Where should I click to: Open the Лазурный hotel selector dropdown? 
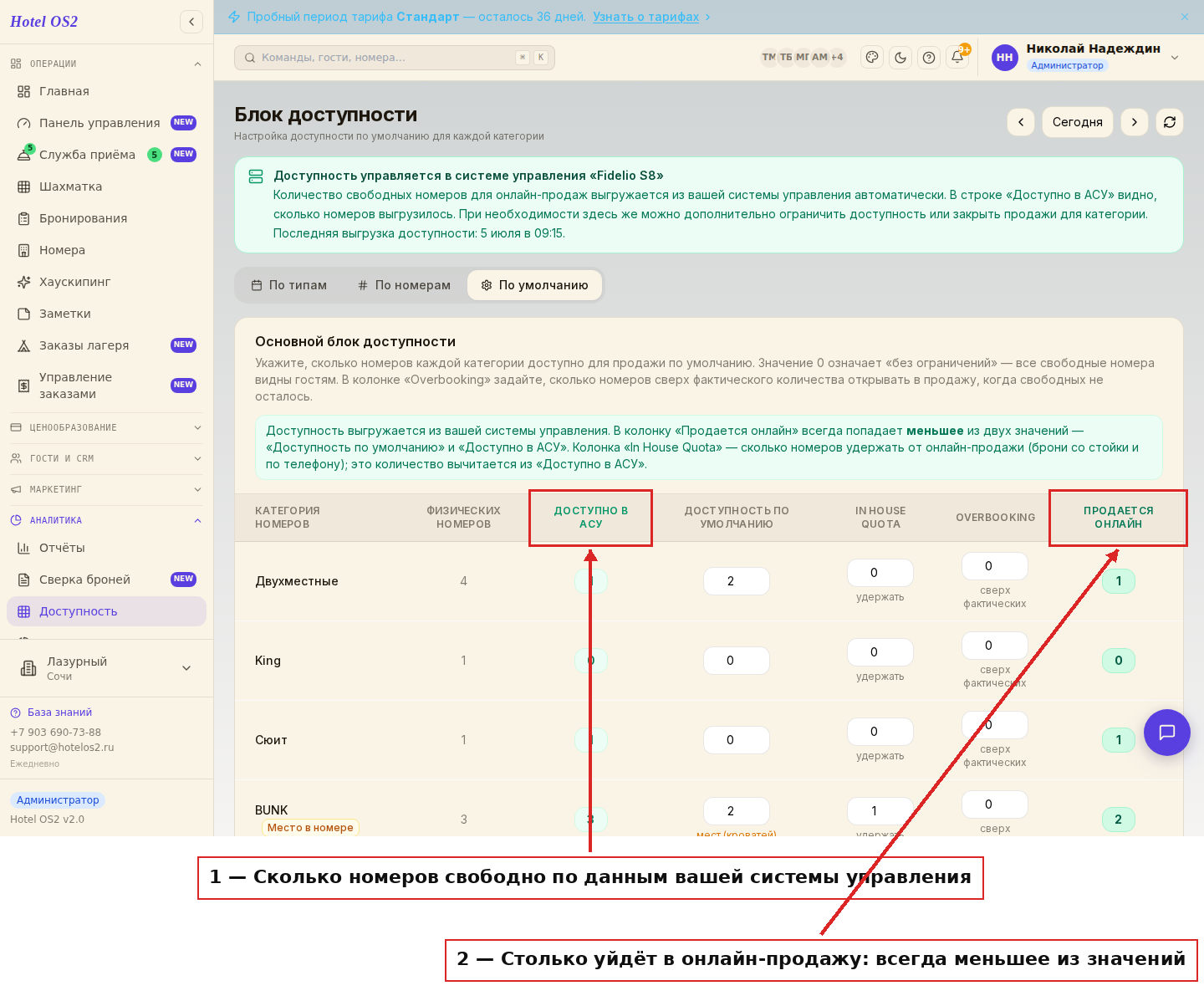(106, 668)
